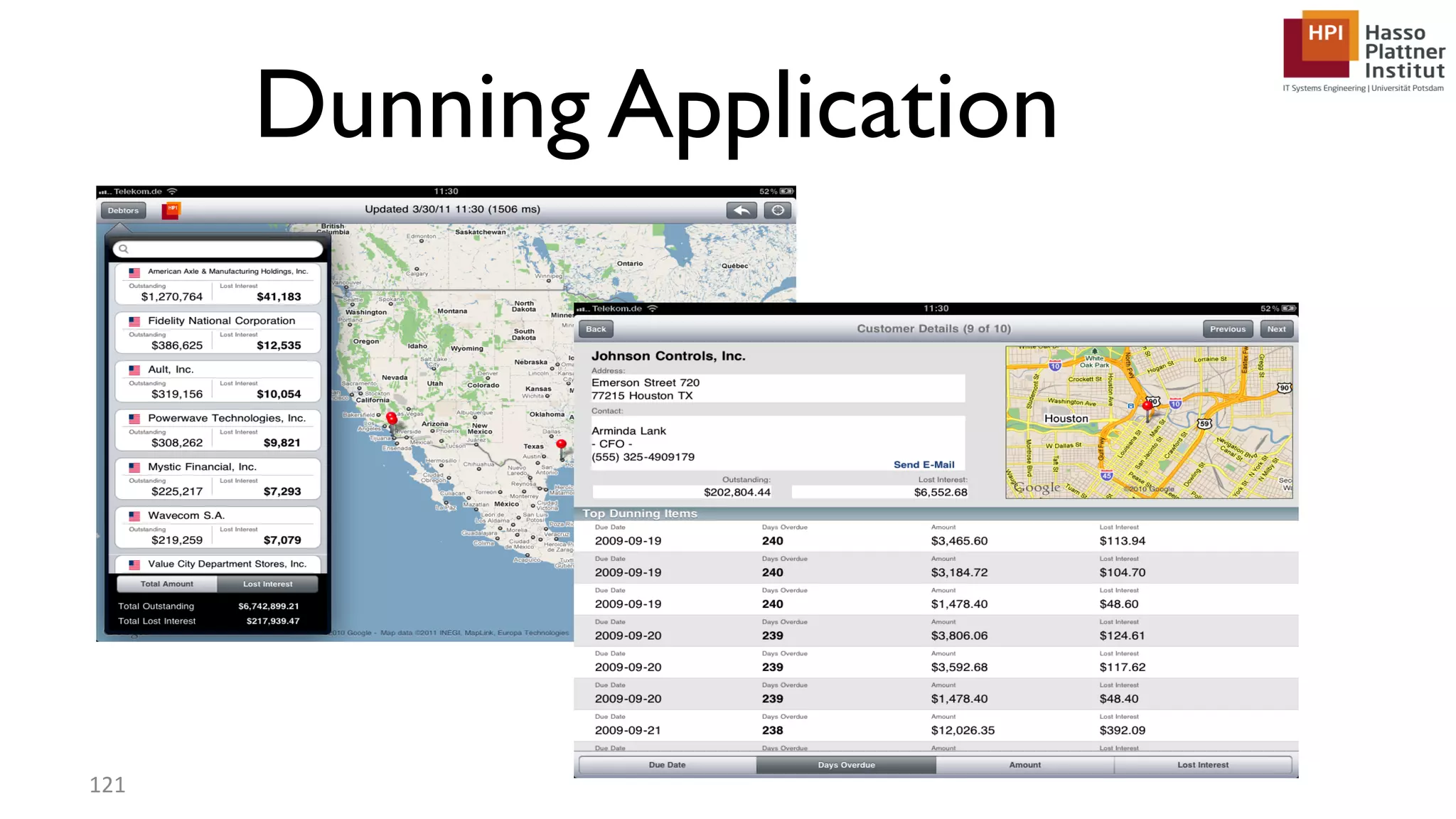Select dunning item with amount $3,592.68
The image size is (1456, 819).
click(x=936, y=663)
